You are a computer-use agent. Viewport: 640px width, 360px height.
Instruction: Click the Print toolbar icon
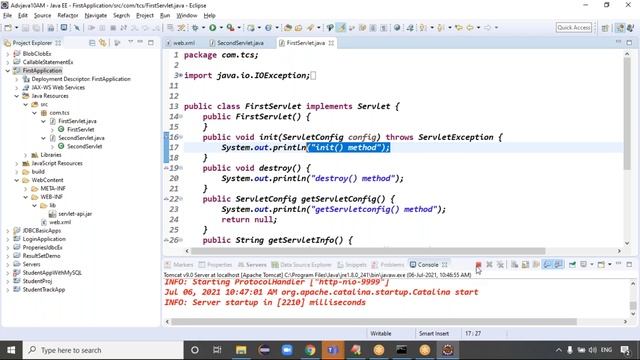coord(51,28)
